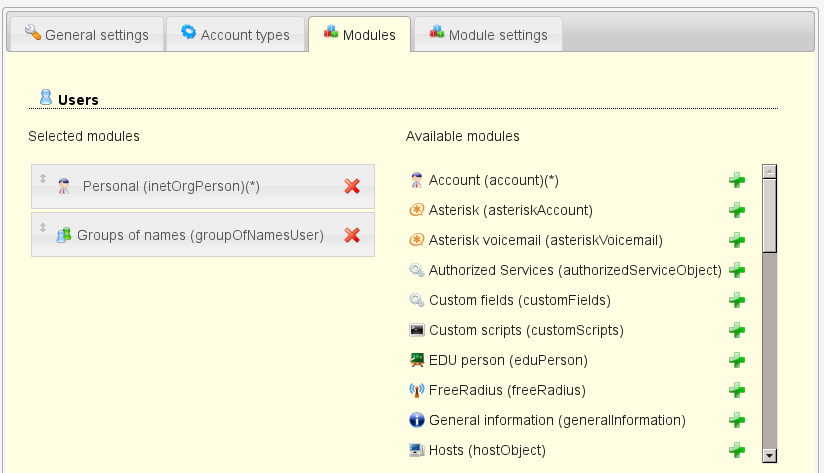Viewport: 824px width, 473px height.
Task: Add the Account module with green plus
Action: [x=737, y=180]
